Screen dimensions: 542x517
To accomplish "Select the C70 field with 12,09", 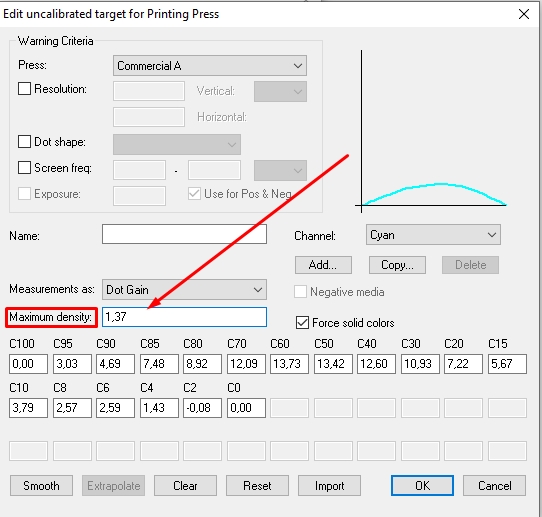I will 246,364.
